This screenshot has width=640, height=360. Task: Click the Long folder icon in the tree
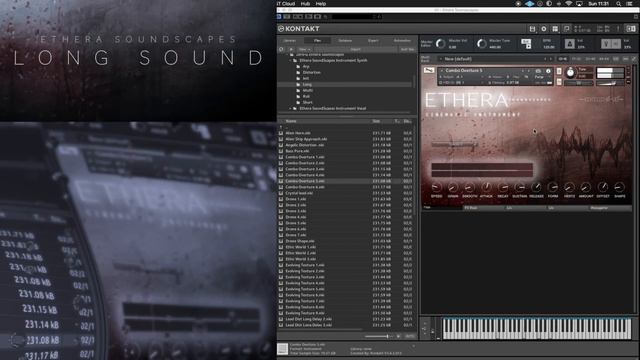point(298,84)
